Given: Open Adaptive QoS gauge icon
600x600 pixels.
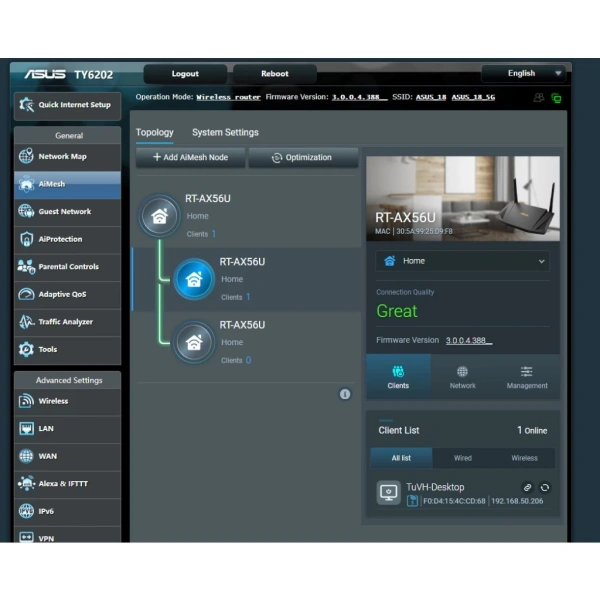Looking at the screenshot, I should coord(26,294).
